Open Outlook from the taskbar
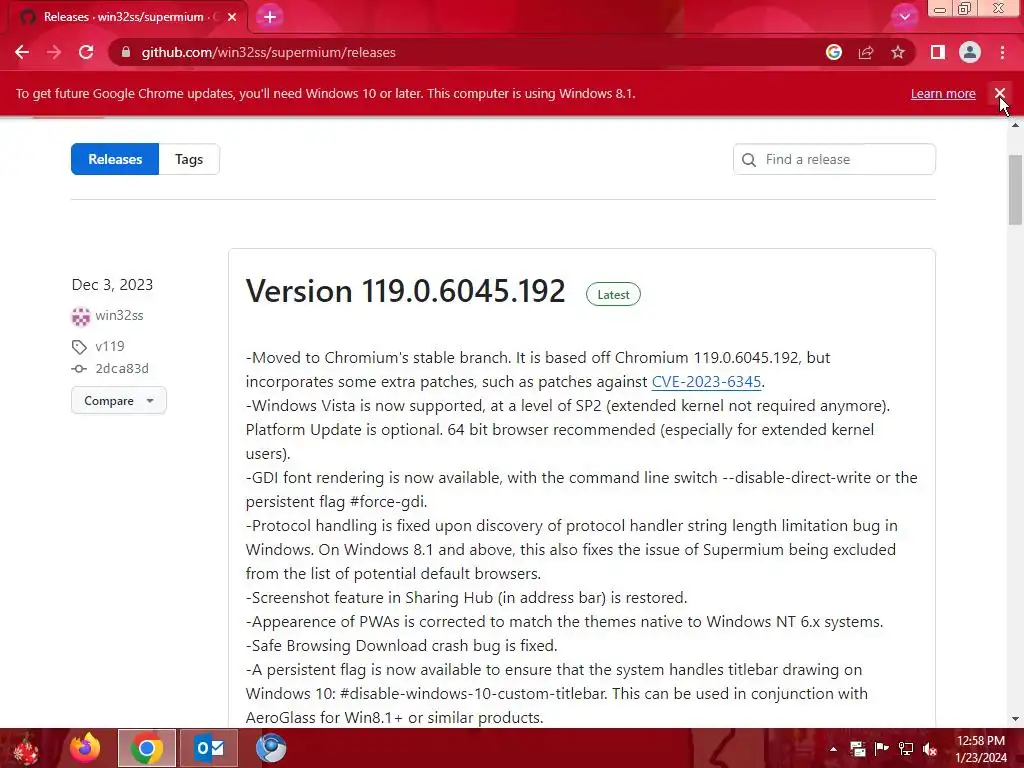 (x=209, y=748)
